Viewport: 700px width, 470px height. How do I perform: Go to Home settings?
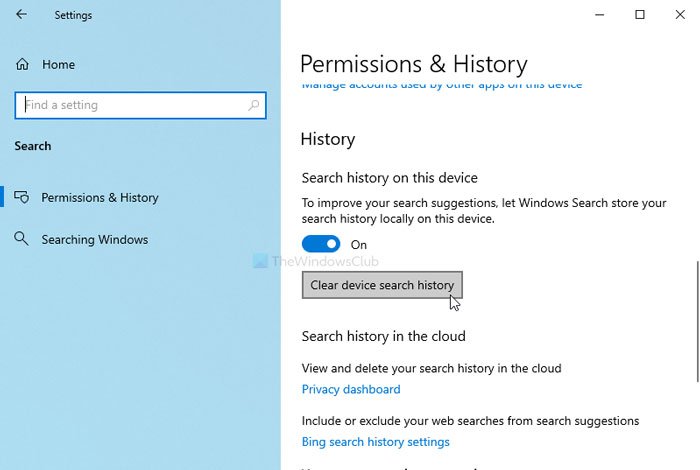(x=58, y=65)
